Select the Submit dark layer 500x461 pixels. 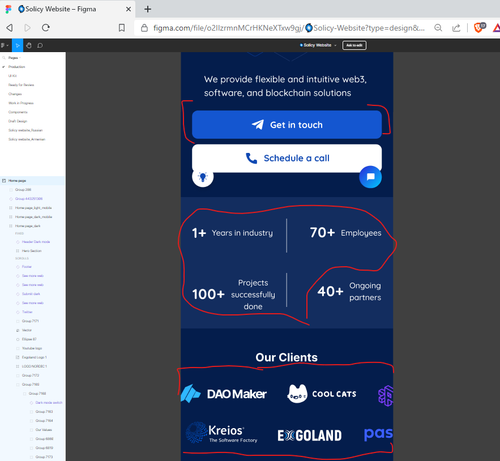click(31, 294)
